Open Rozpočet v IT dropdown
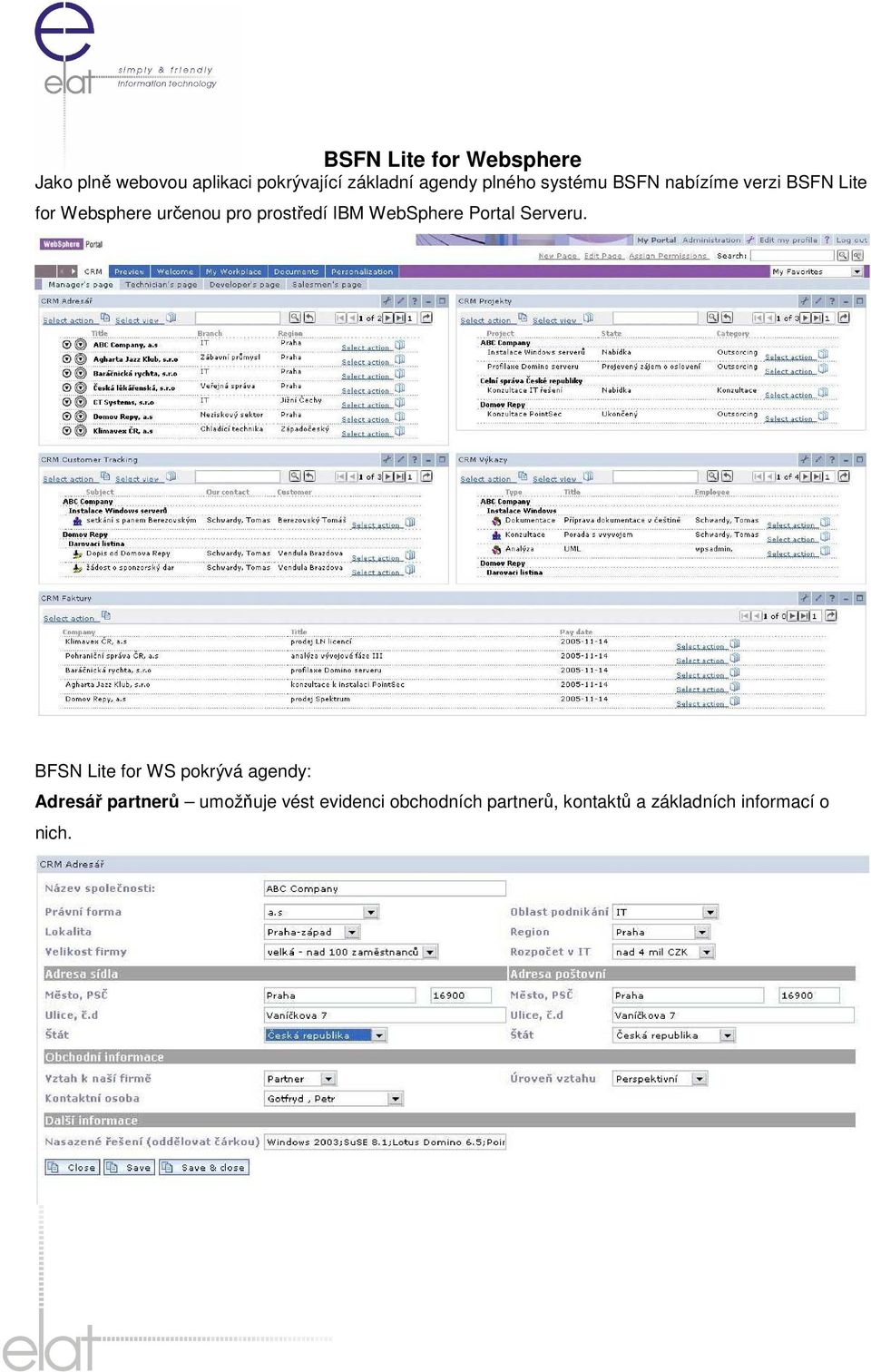The image size is (871, 1372). tap(707, 952)
